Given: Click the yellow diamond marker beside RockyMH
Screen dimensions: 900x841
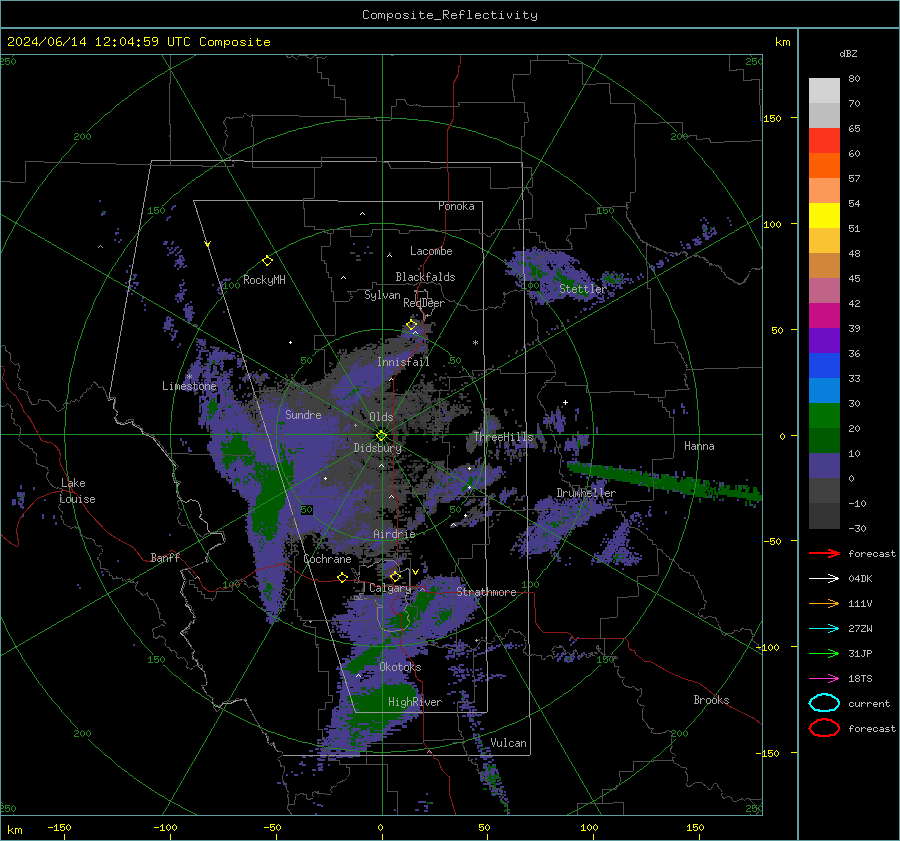Looking at the screenshot, I should pyautogui.click(x=267, y=261).
